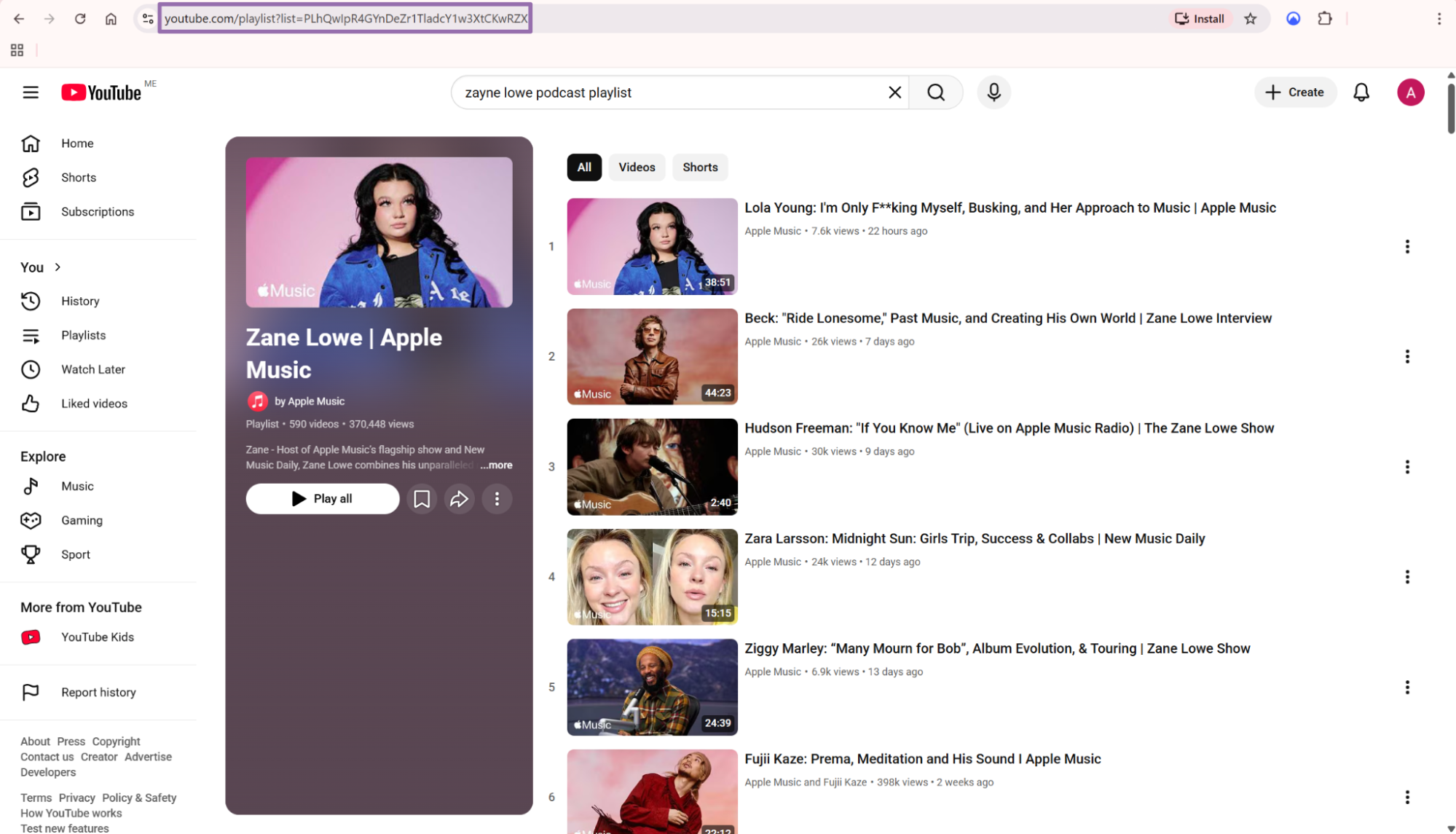Open the Privacy footer link
Viewport: 1456px width, 834px height.
tap(76, 798)
